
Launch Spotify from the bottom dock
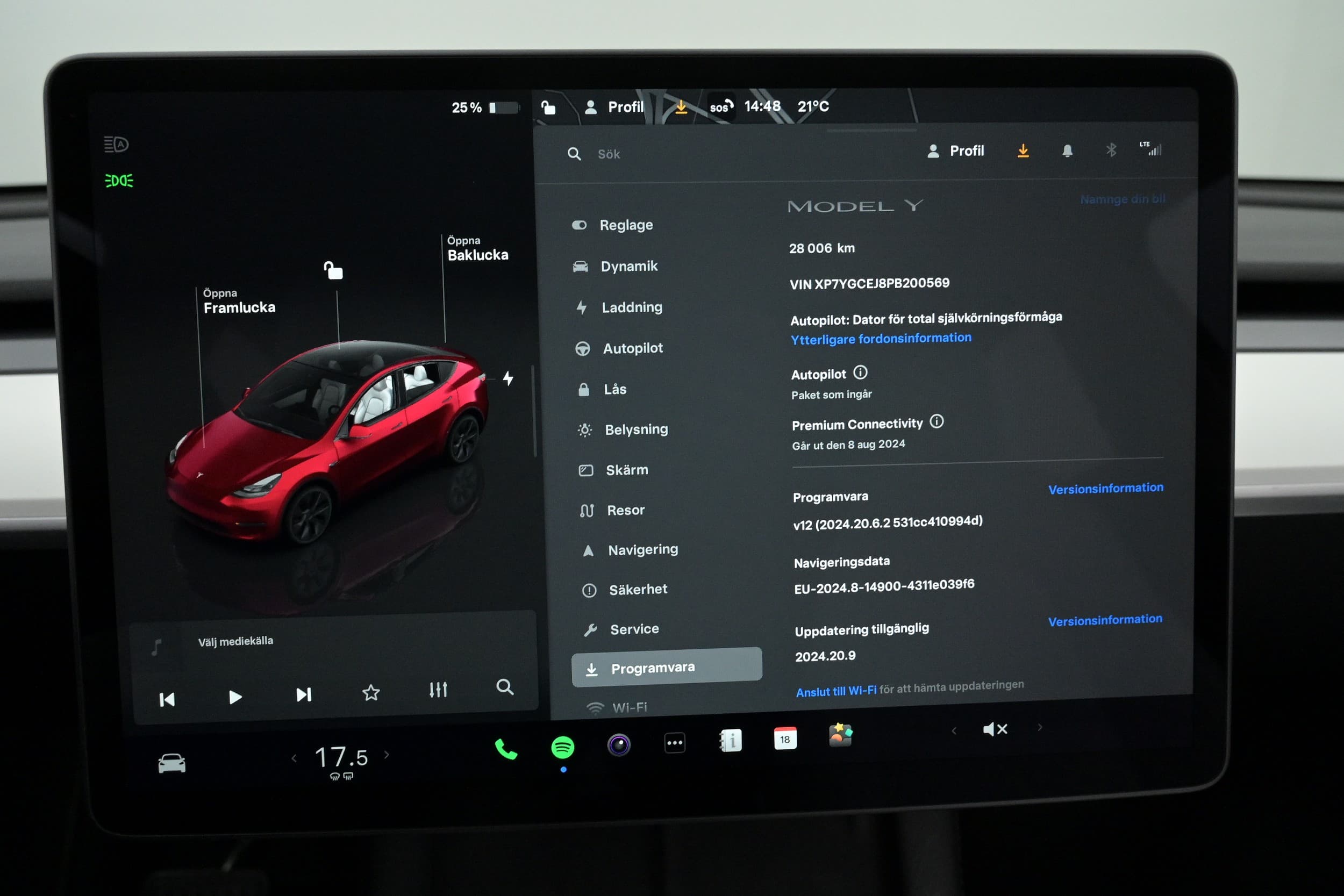pyautogui.click(x=563, y=747)
